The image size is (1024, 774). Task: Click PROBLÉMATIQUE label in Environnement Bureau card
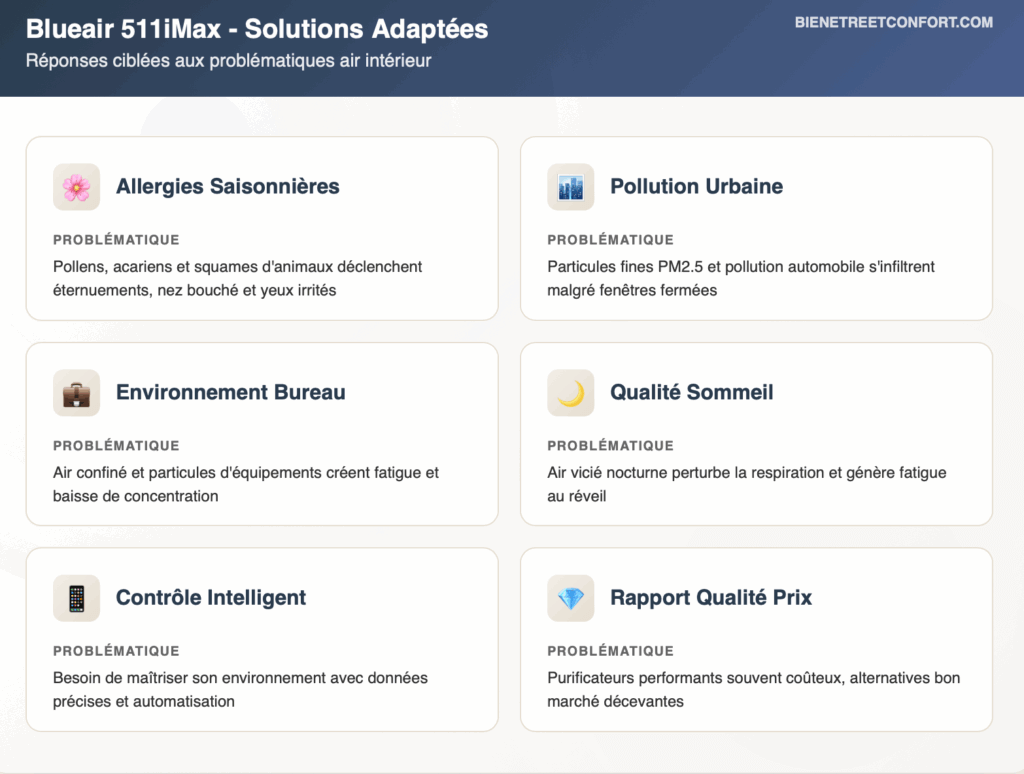click(x=116, y=445)
